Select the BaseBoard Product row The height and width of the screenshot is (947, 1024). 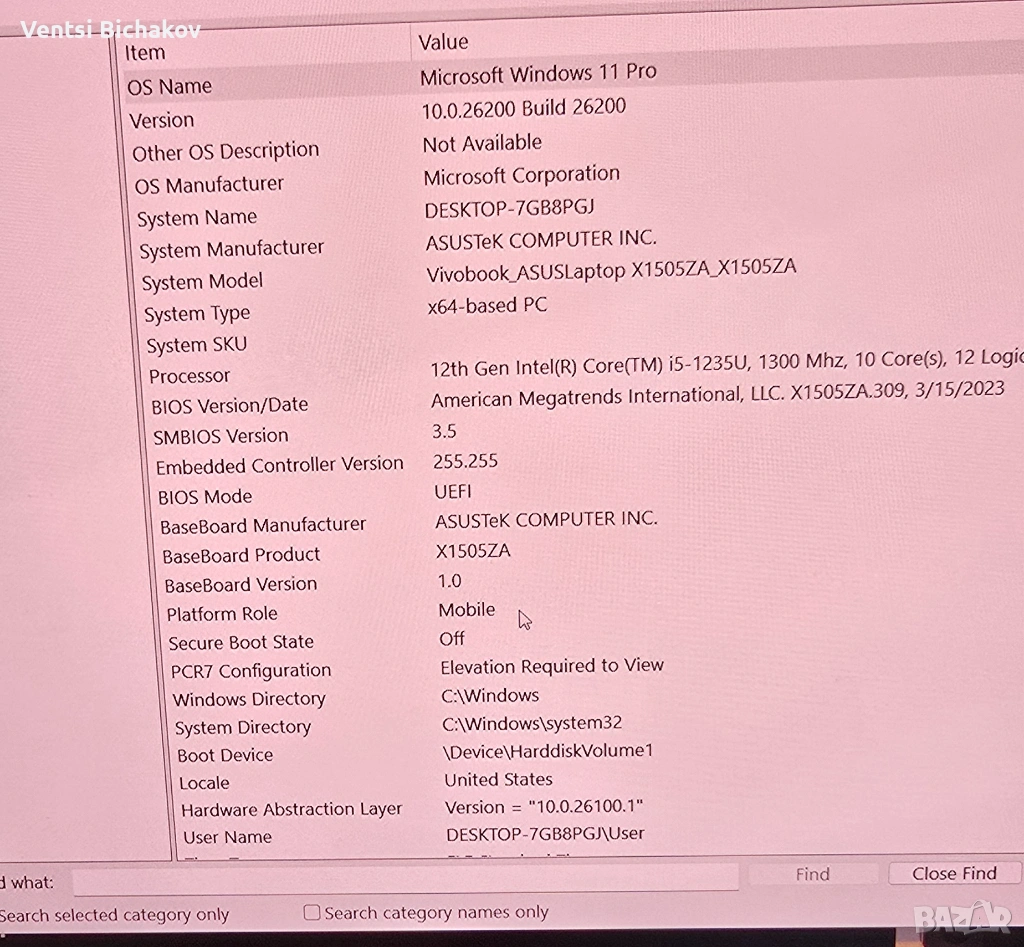[241, 555]
